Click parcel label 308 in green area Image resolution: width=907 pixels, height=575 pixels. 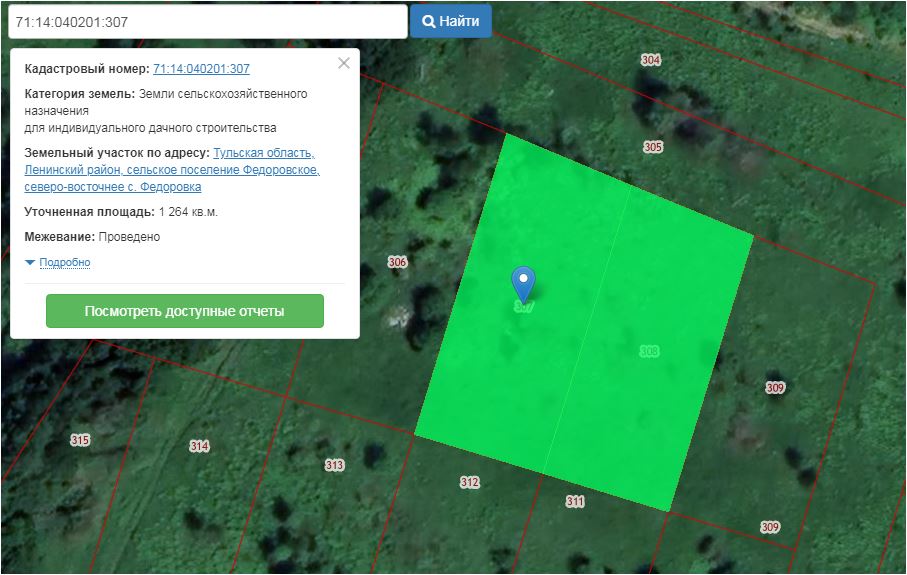click(649, 351)
